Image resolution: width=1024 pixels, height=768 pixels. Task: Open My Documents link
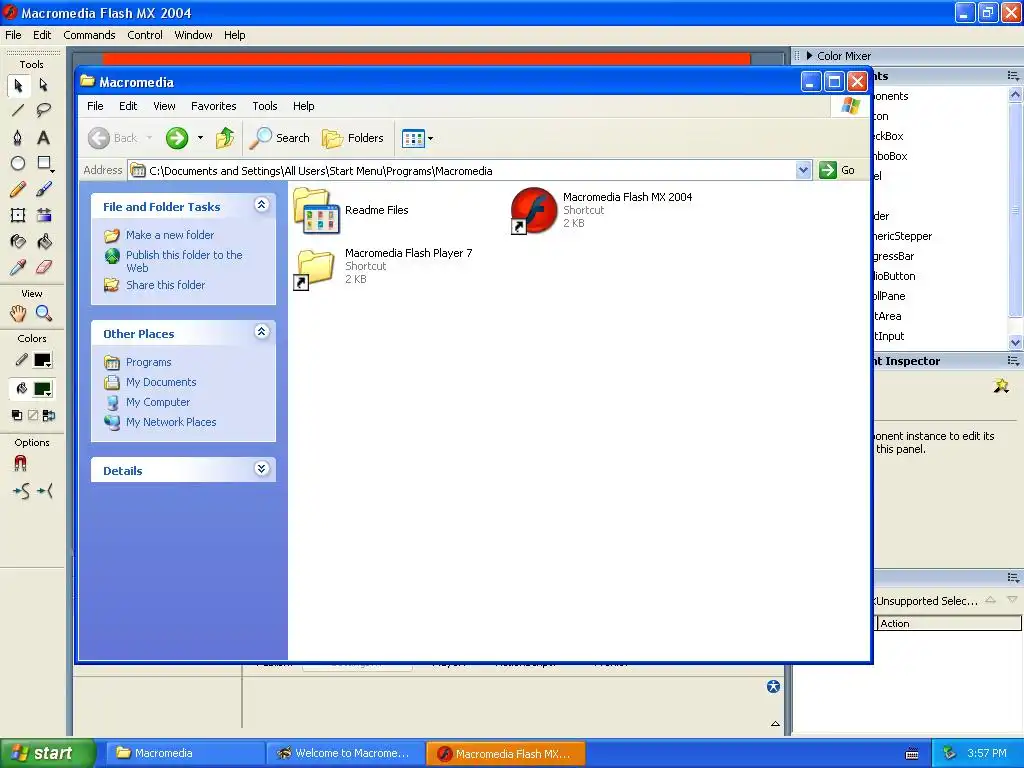(x=161, y=382)
